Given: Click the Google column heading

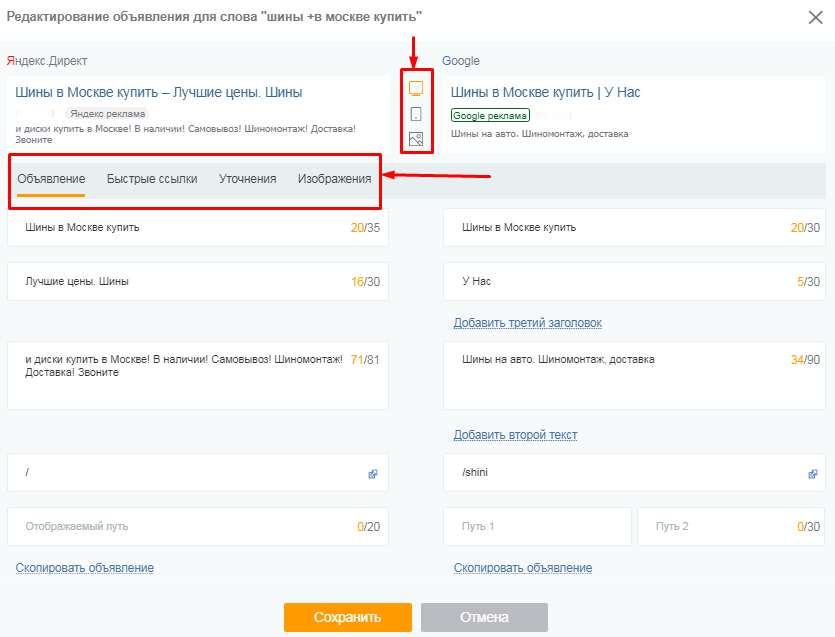Looking at the screenshot, I should [461, 61].
